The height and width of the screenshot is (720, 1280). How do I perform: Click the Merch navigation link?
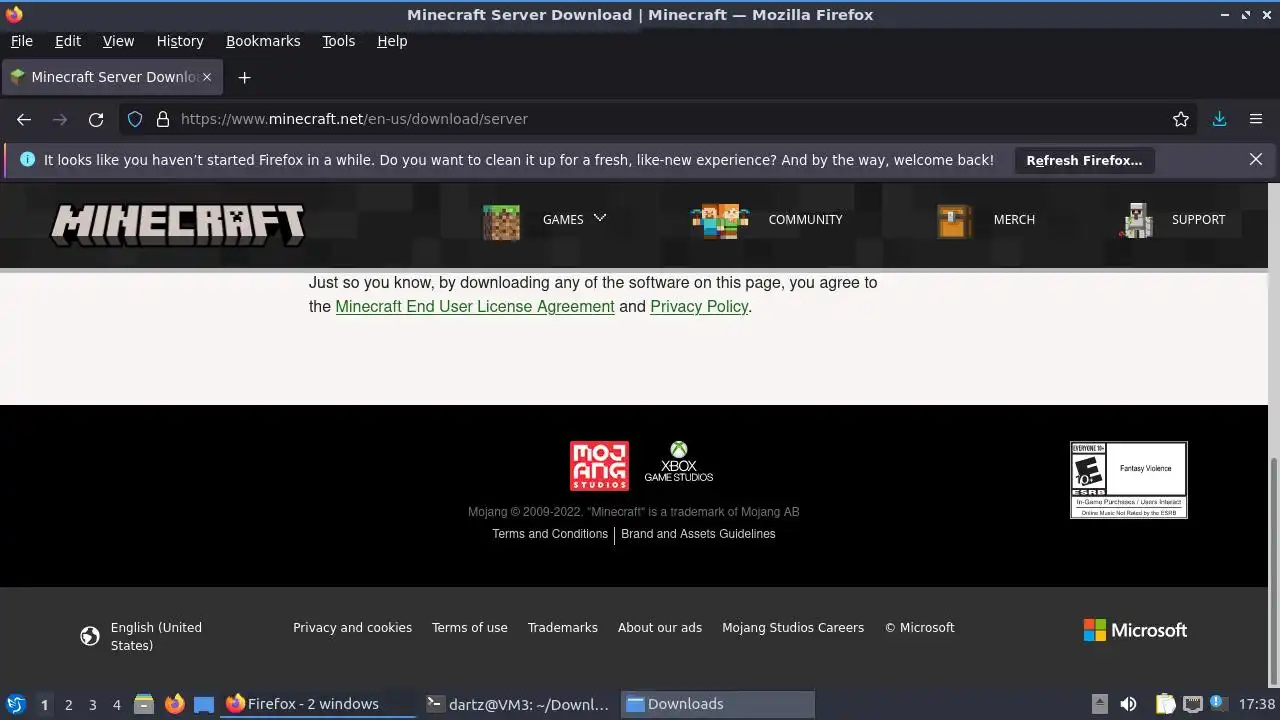1014,220
